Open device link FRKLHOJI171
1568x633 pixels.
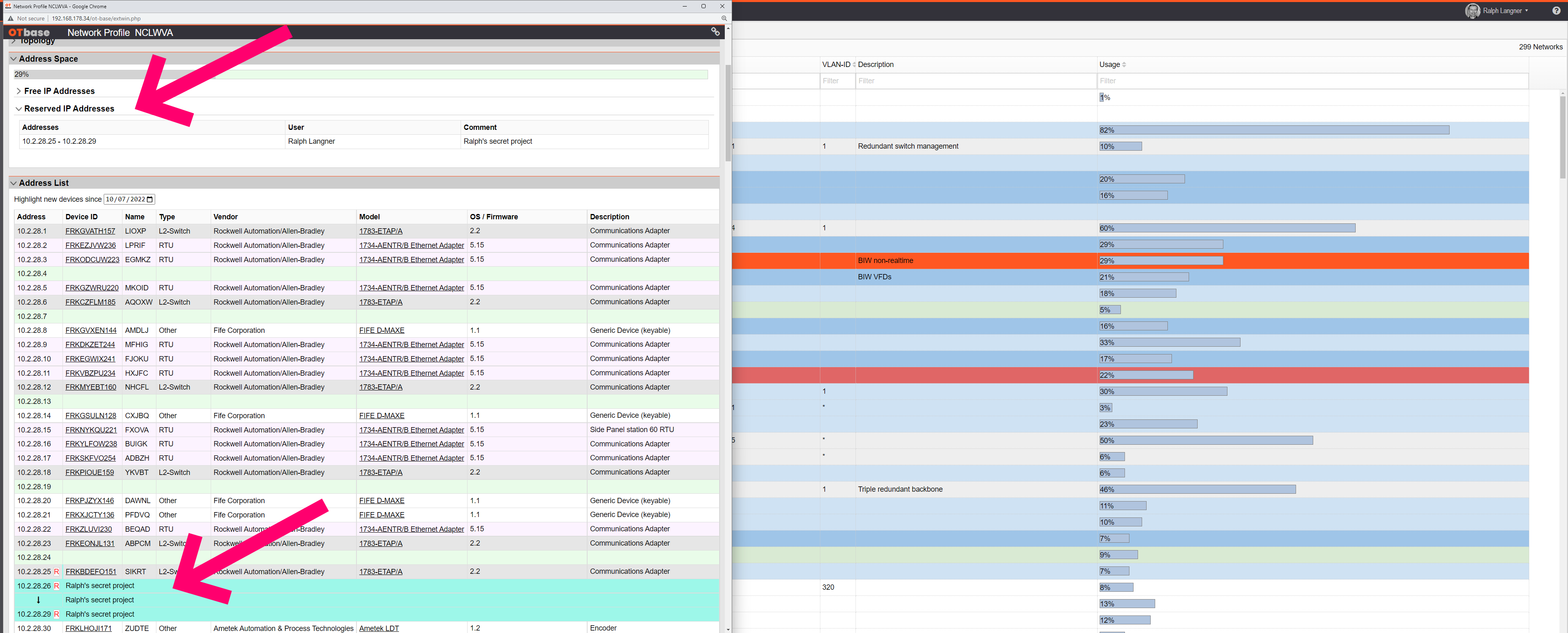88,628
